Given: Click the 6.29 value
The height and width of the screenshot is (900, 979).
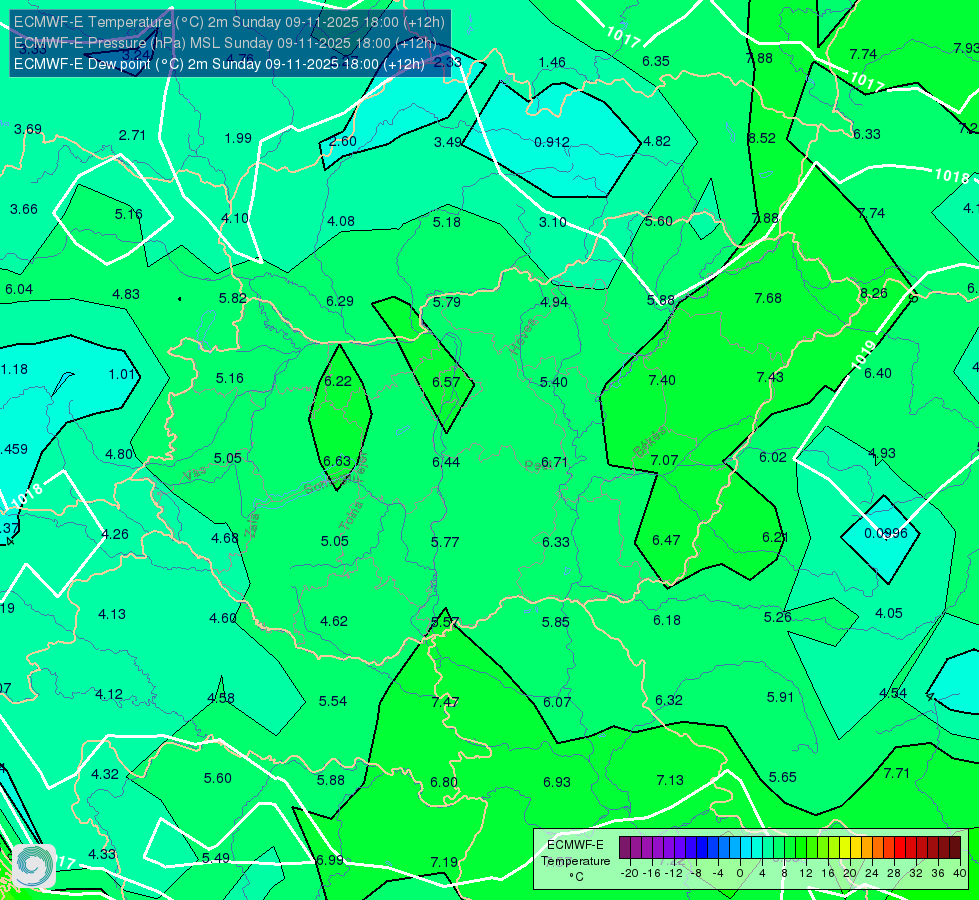Looking at the screenshot, I should tap(340, 301).
